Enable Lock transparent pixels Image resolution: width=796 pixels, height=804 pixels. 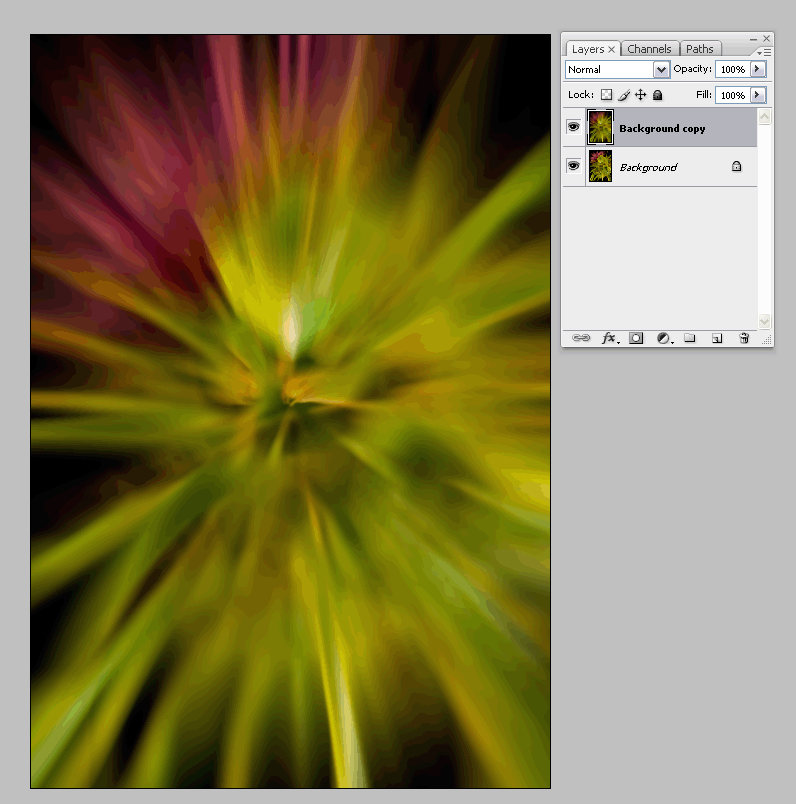(x=606, y=95)
